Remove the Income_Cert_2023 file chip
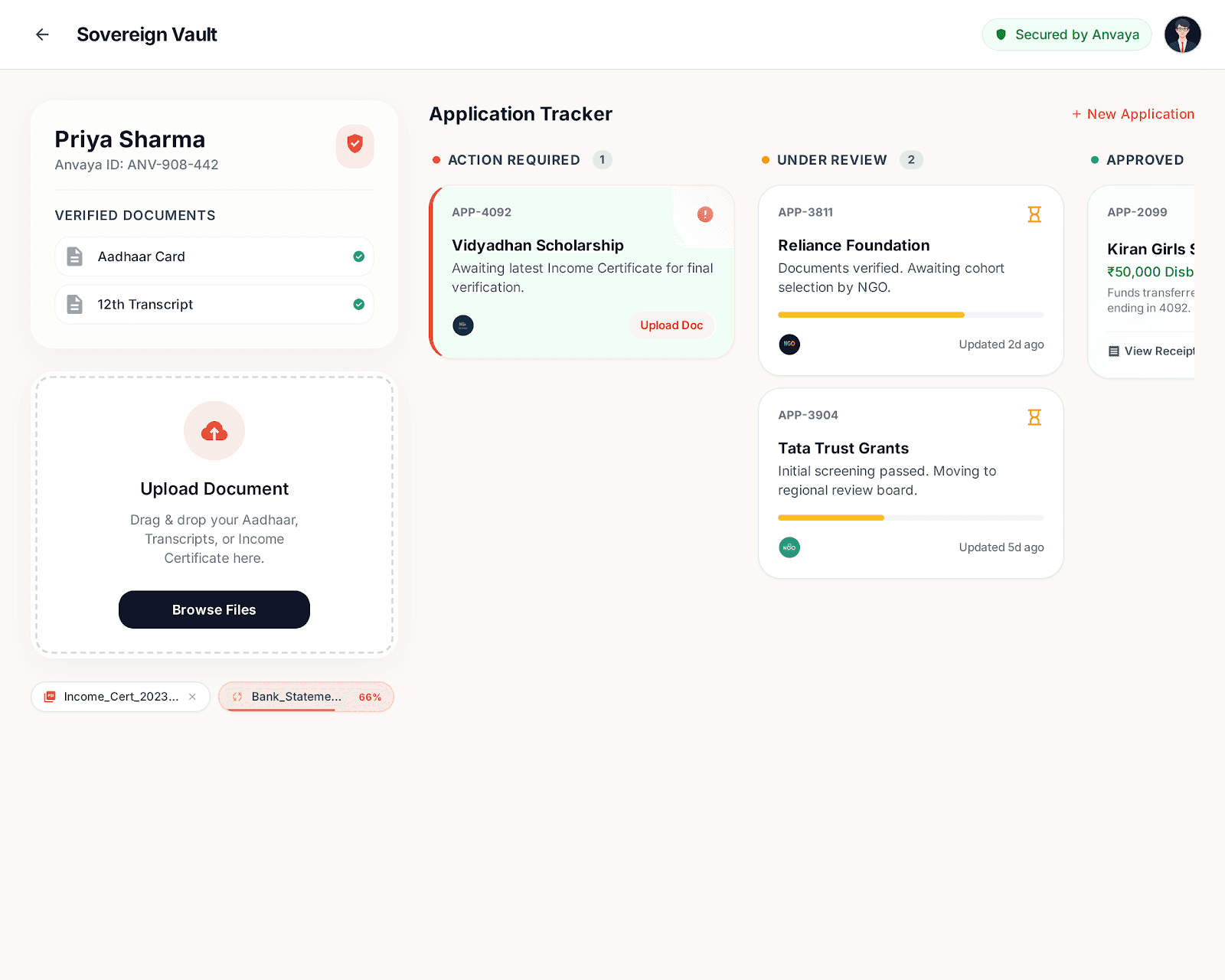The width and height of the screenshot is (1225, 980). pyautogui.click(x=192, y=697)
